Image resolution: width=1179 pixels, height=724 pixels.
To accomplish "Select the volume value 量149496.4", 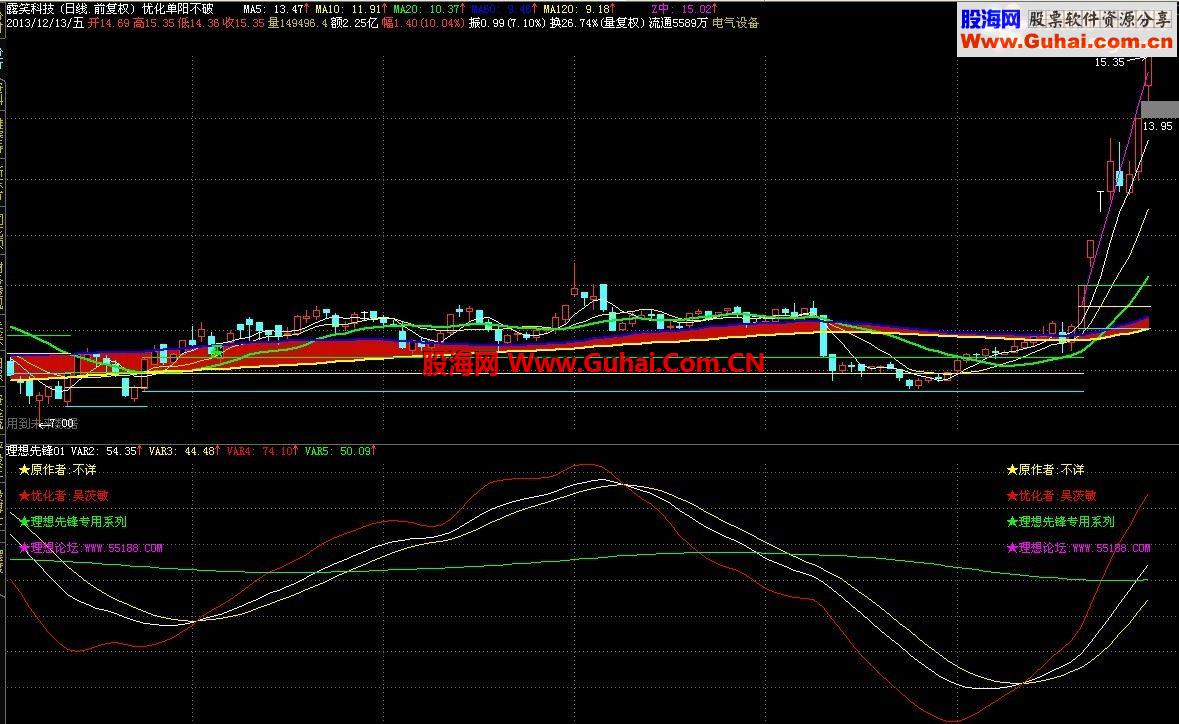I will coord(298,23).
